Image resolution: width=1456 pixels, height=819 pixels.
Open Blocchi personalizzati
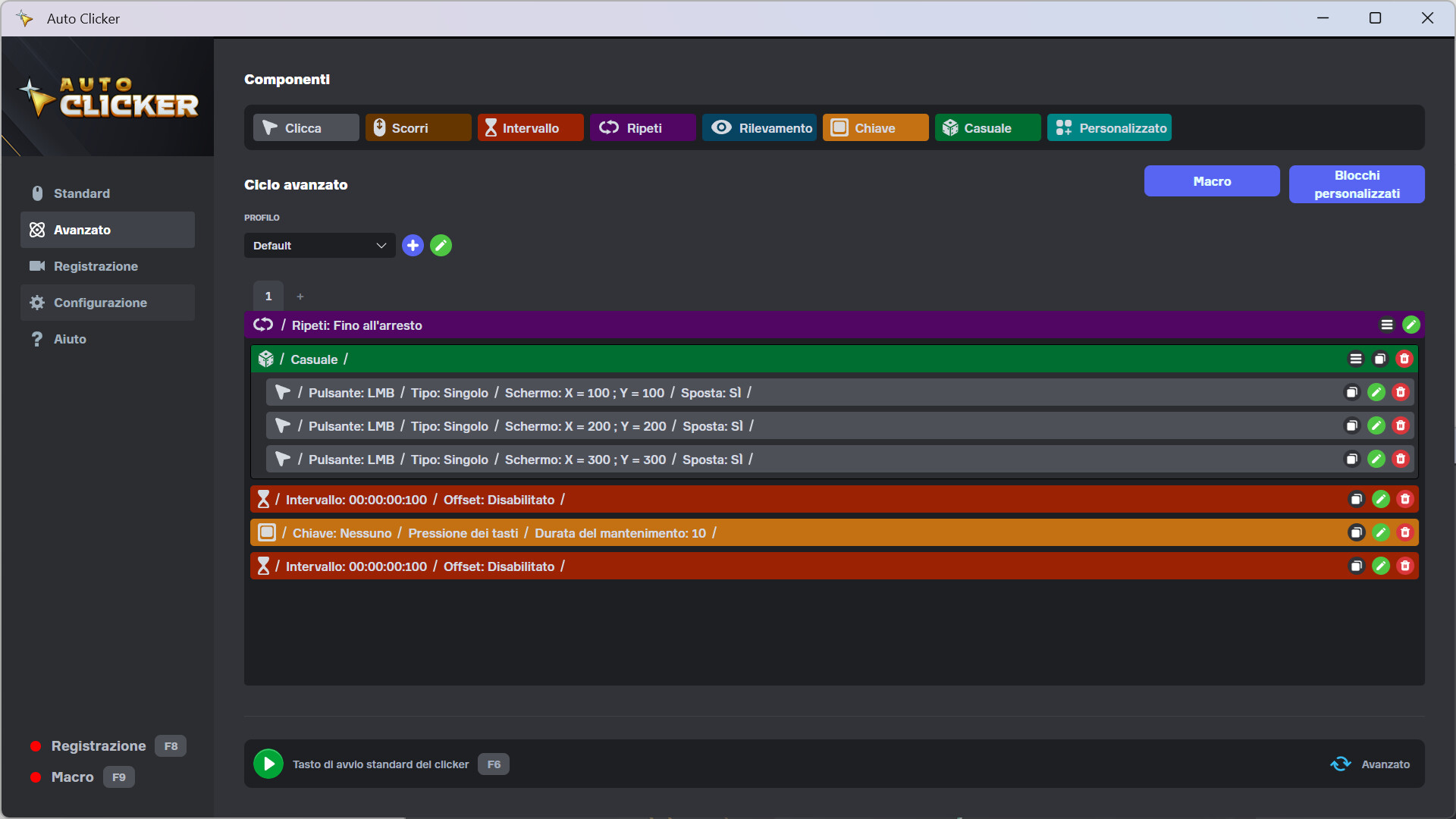(x=1357, y=184)
